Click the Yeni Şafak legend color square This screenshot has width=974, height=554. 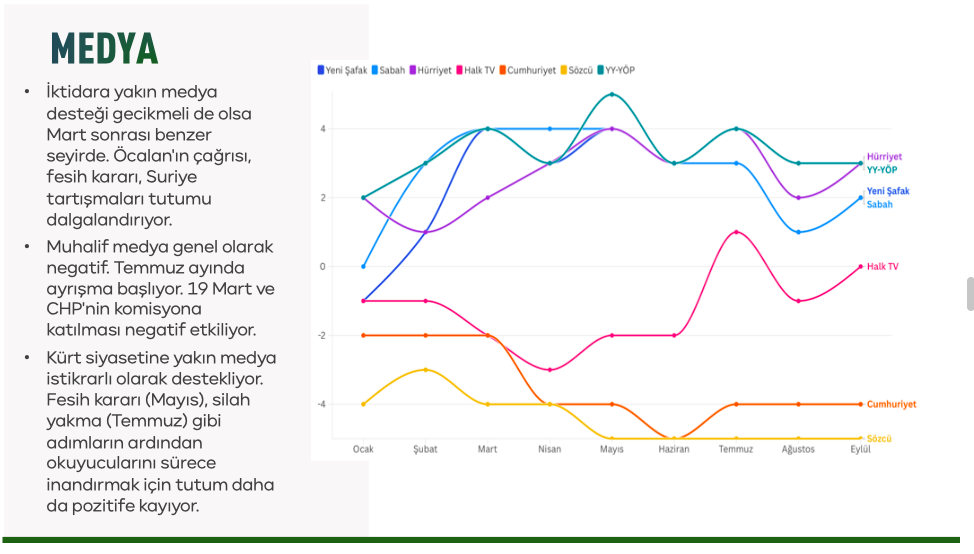[x=321, y=70]
